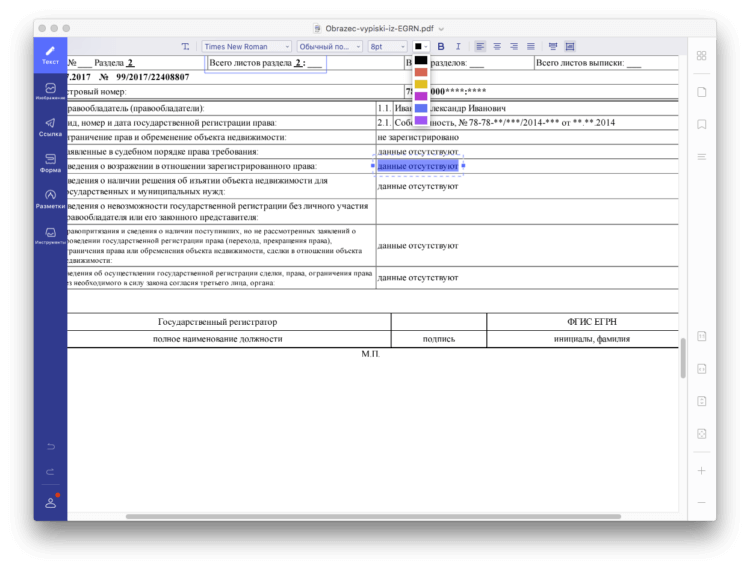This screenshot has width=750, height=569.
Task: Click the text box fit icon
Action: click(x=570, y=46)
